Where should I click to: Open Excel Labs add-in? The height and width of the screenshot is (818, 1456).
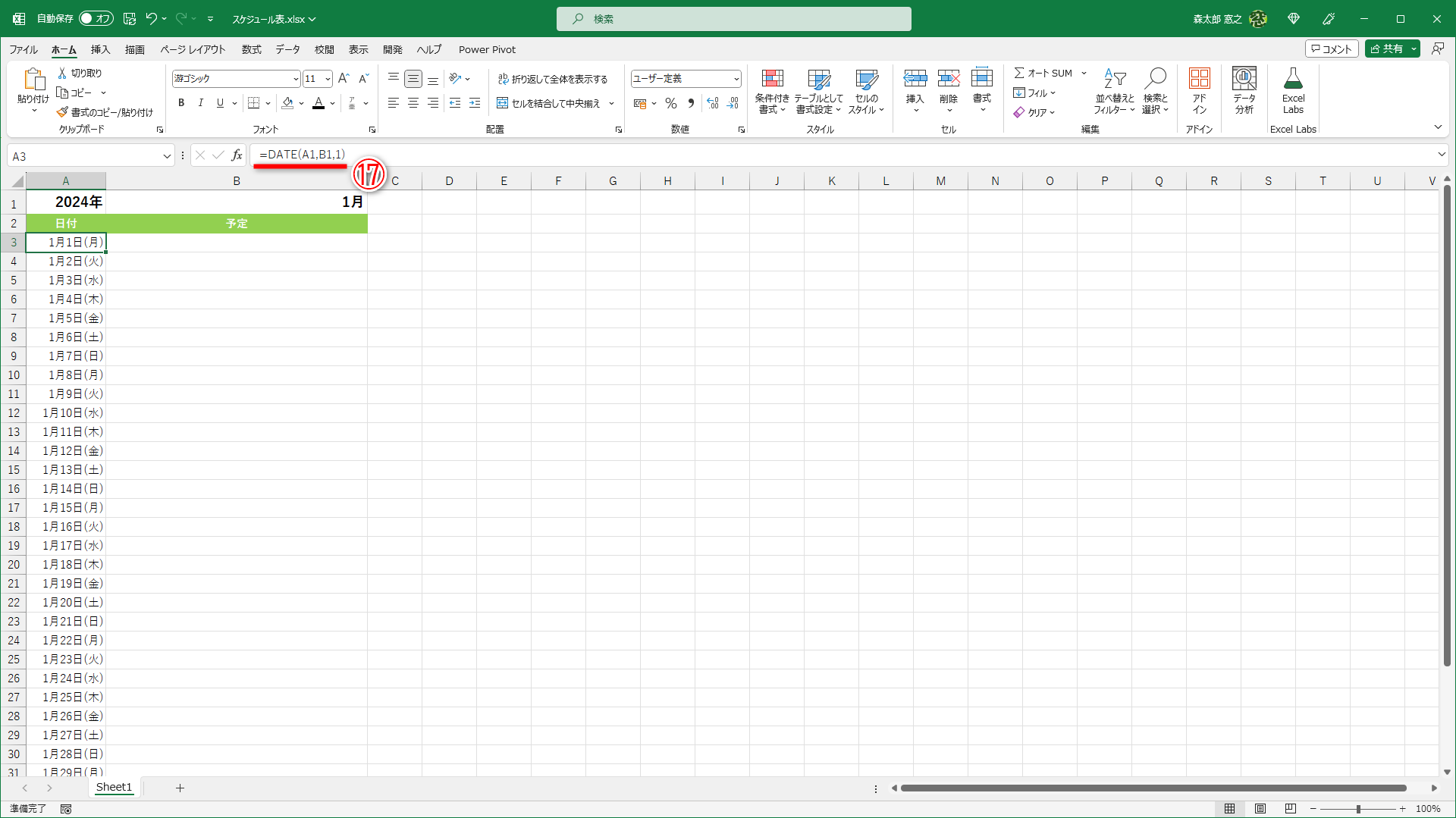pos(1293,92)
